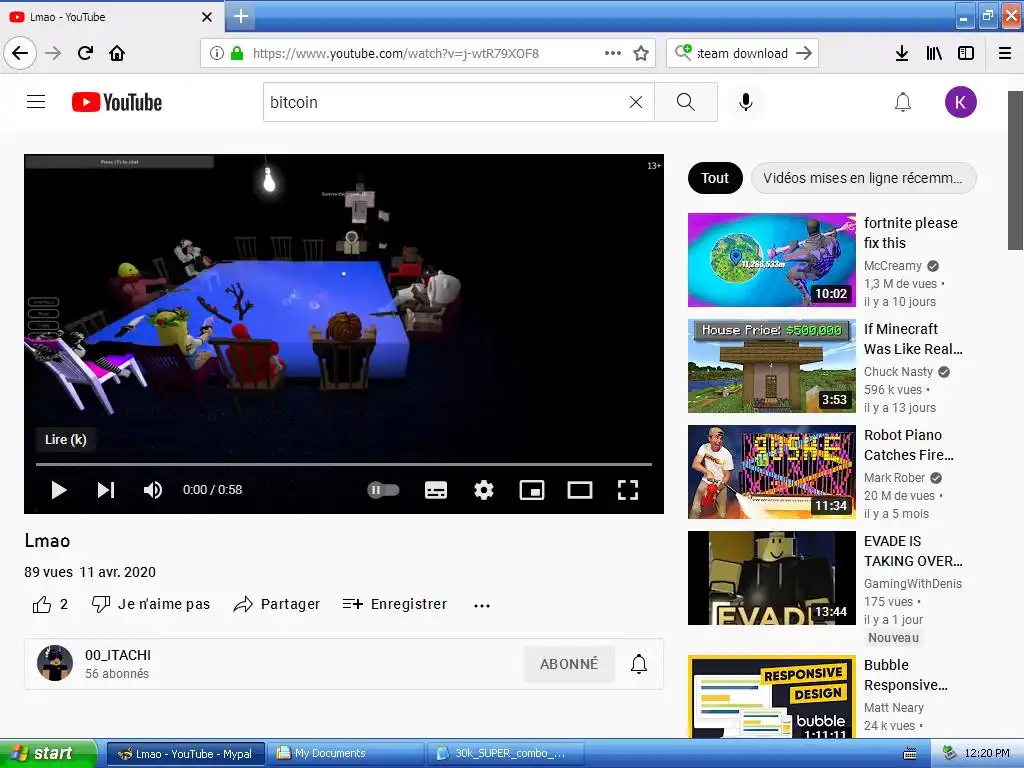Go forward with the browser arrow
The width and height of the screenshot is (1024, 768).
point(53,53)
